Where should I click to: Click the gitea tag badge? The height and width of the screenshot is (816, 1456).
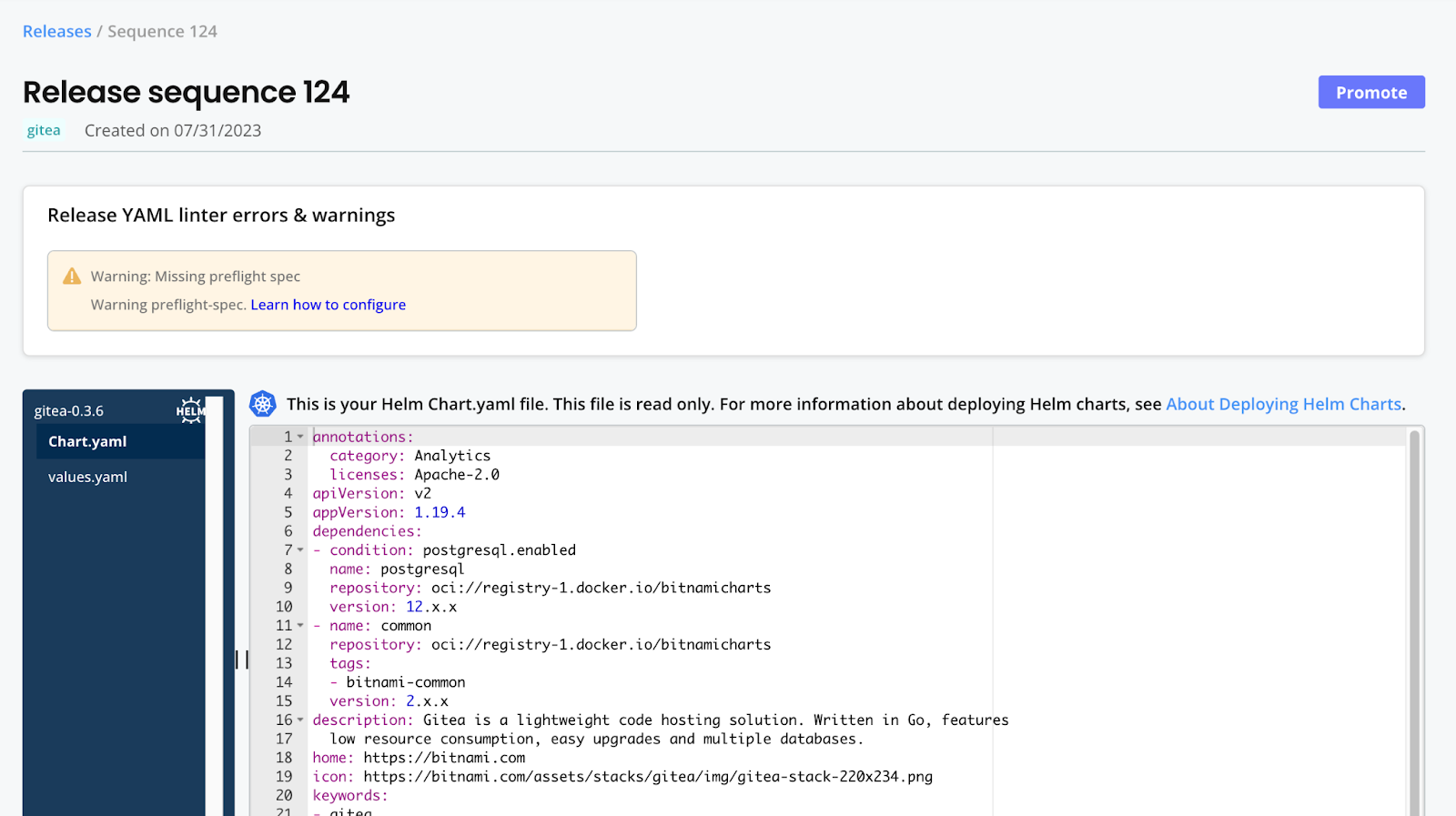[x=44, y=130]
